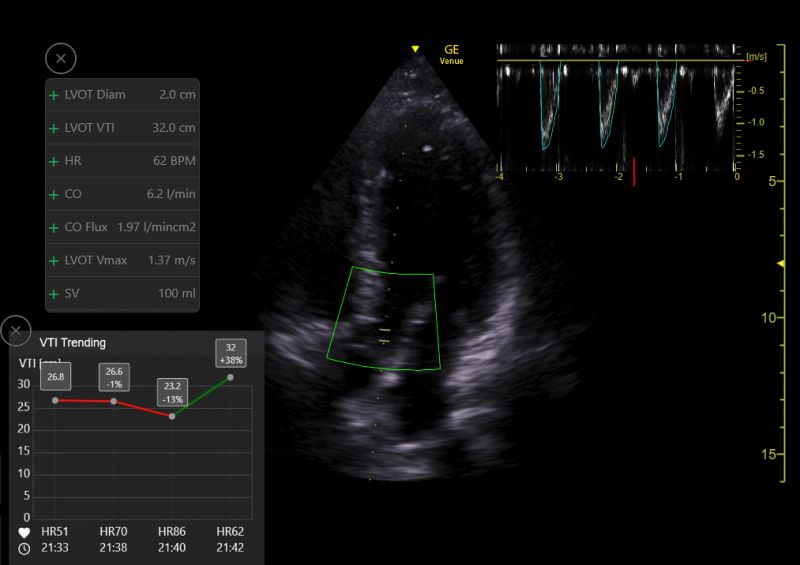Image resolution: width=800 pixels, height=565 pixels.
Task: Click the 26.8 VTI trend data label
Action: [x=56, y=377]
